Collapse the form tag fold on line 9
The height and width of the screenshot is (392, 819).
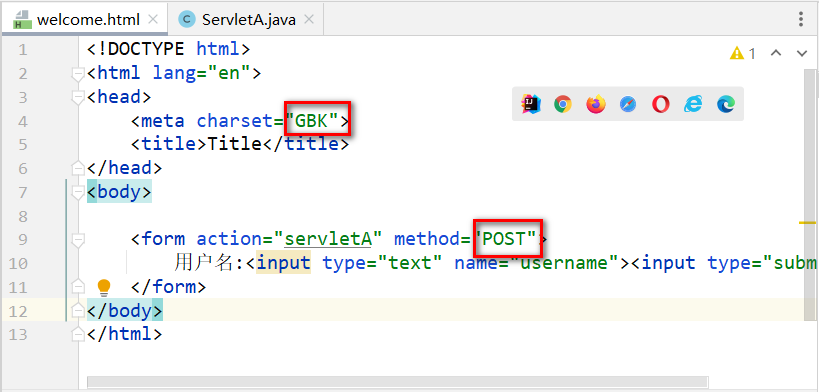[78, 240]
